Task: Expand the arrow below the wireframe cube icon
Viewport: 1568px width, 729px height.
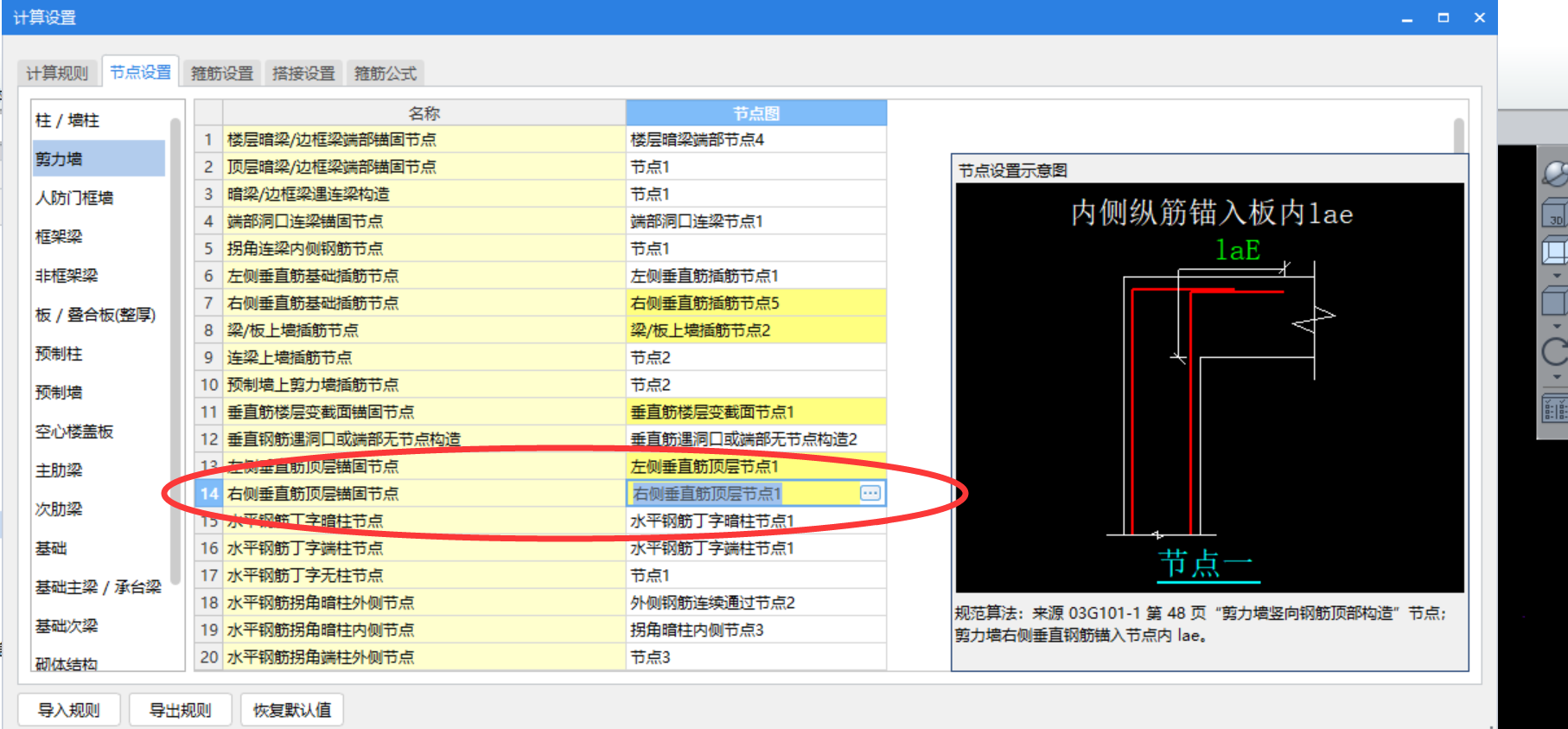Action: tap(1558, 276)
